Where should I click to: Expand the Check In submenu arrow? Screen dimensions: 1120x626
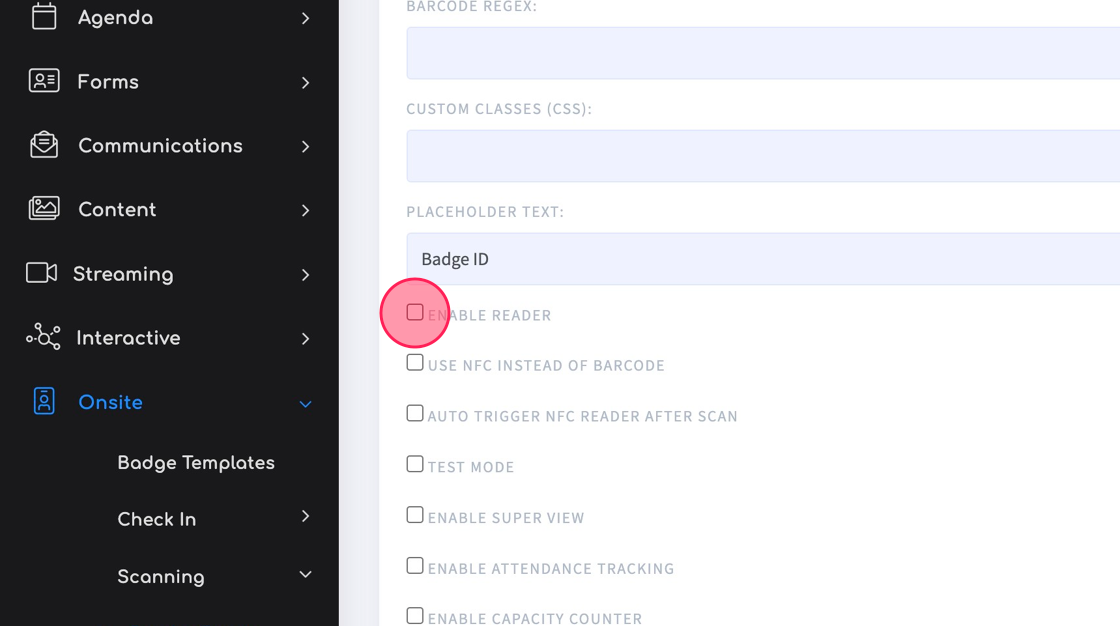pyautogui.click(x=306, y=516)
